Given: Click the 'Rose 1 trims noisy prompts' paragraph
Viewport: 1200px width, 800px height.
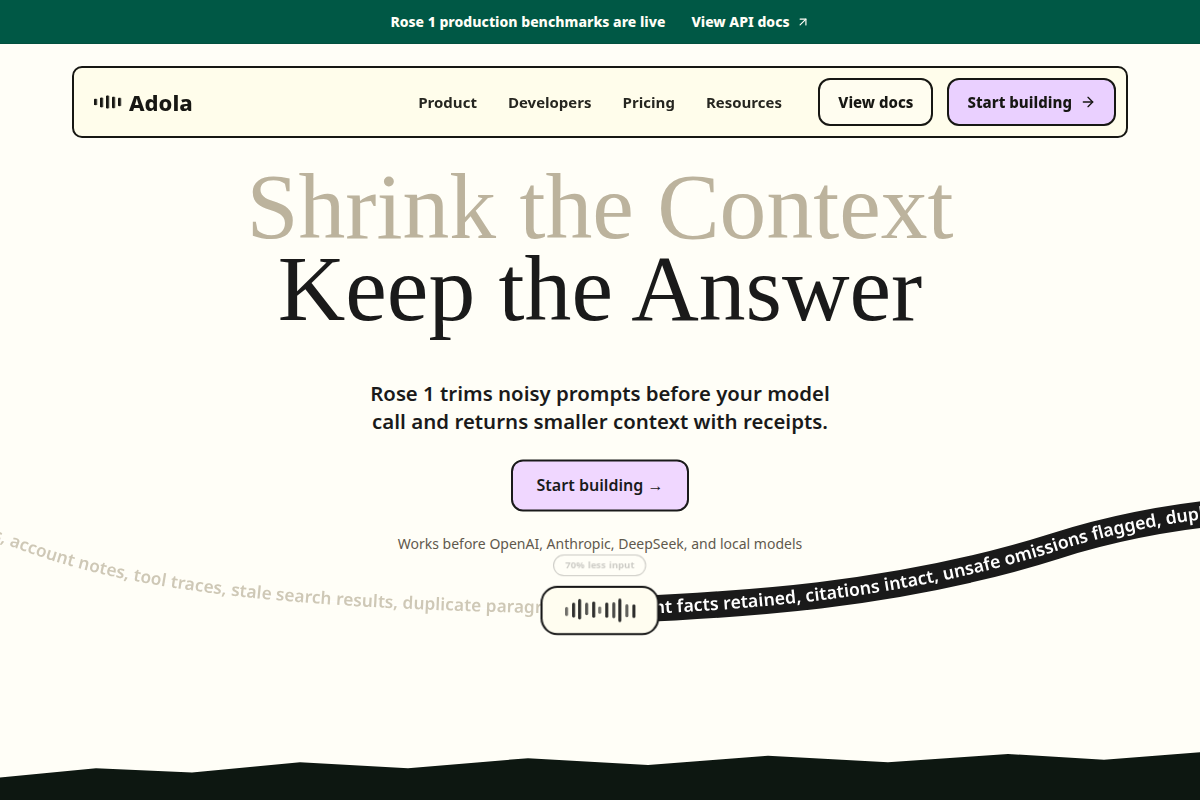Looking at the screenshot, I should point(600,408).
